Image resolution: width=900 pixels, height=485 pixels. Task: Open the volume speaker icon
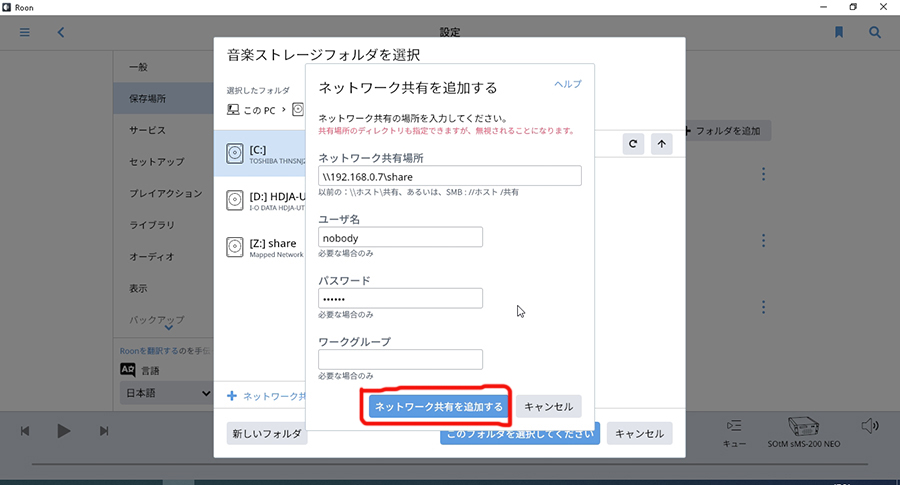(x=869, y=427)
